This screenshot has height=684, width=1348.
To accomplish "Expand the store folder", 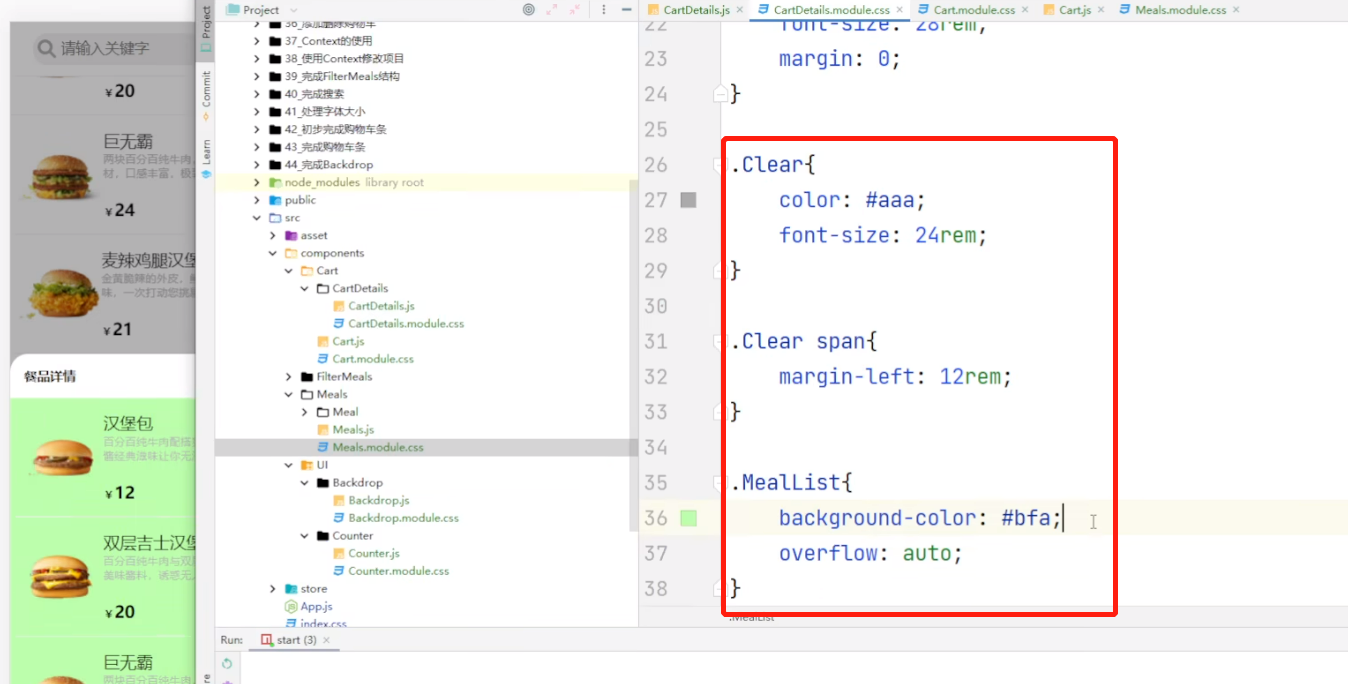I will coord(273,589).
